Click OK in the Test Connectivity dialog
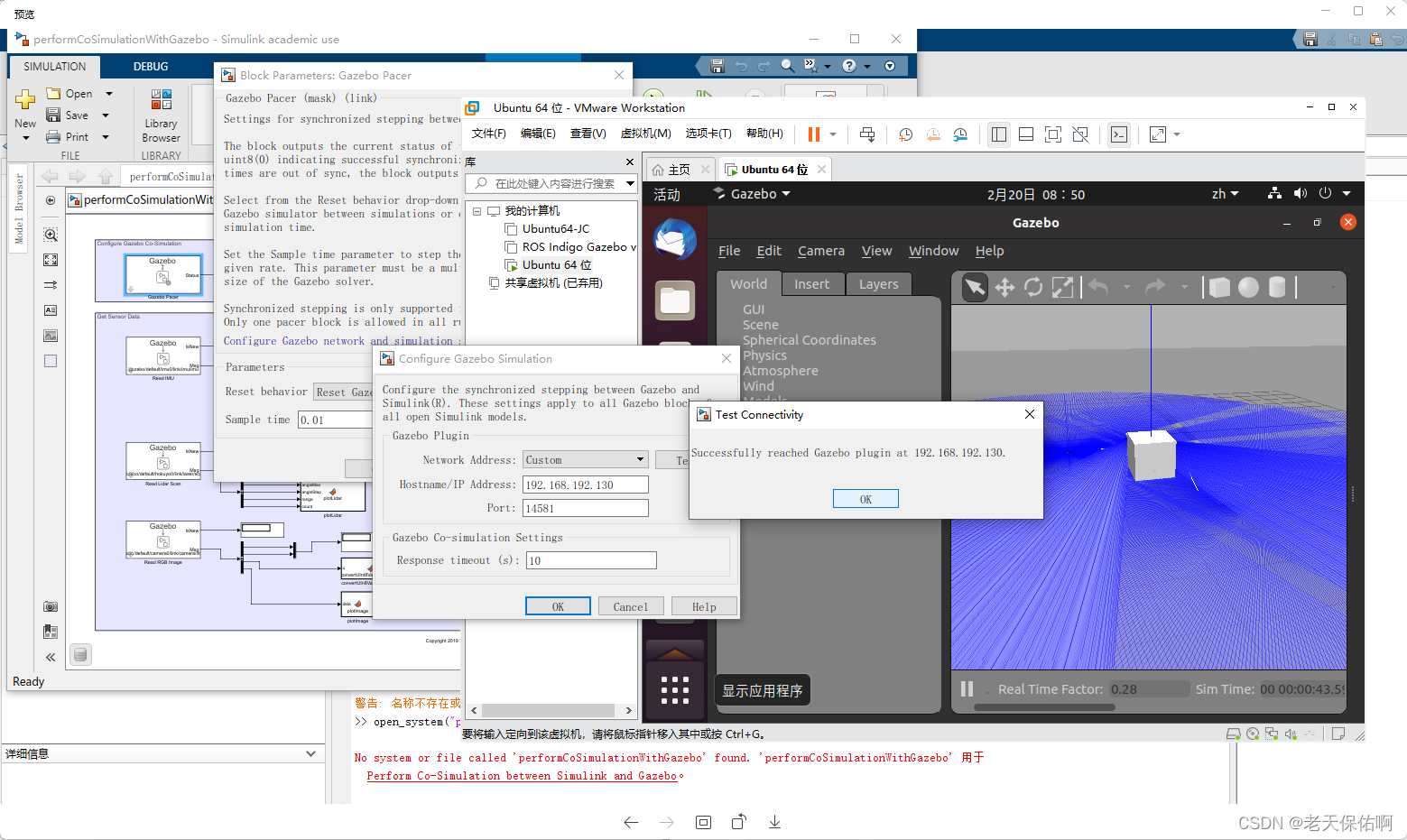The height and width of the screenshot is (840, 1407). click(x=865, y=497)
